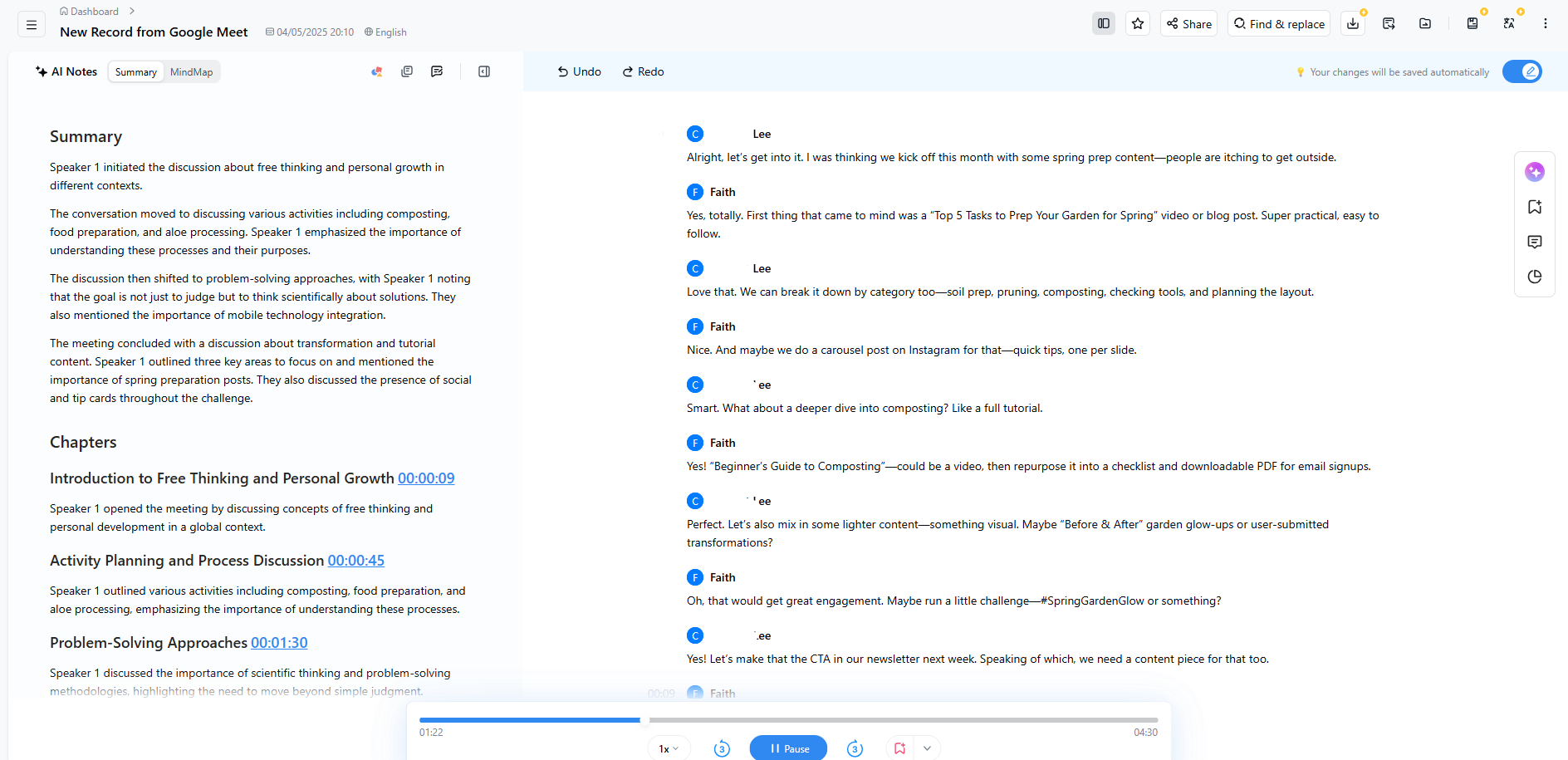This screenshot has height=760, width=1568.
Task: Expand the chevron next to the flag button
Action: tap(927, 748)
